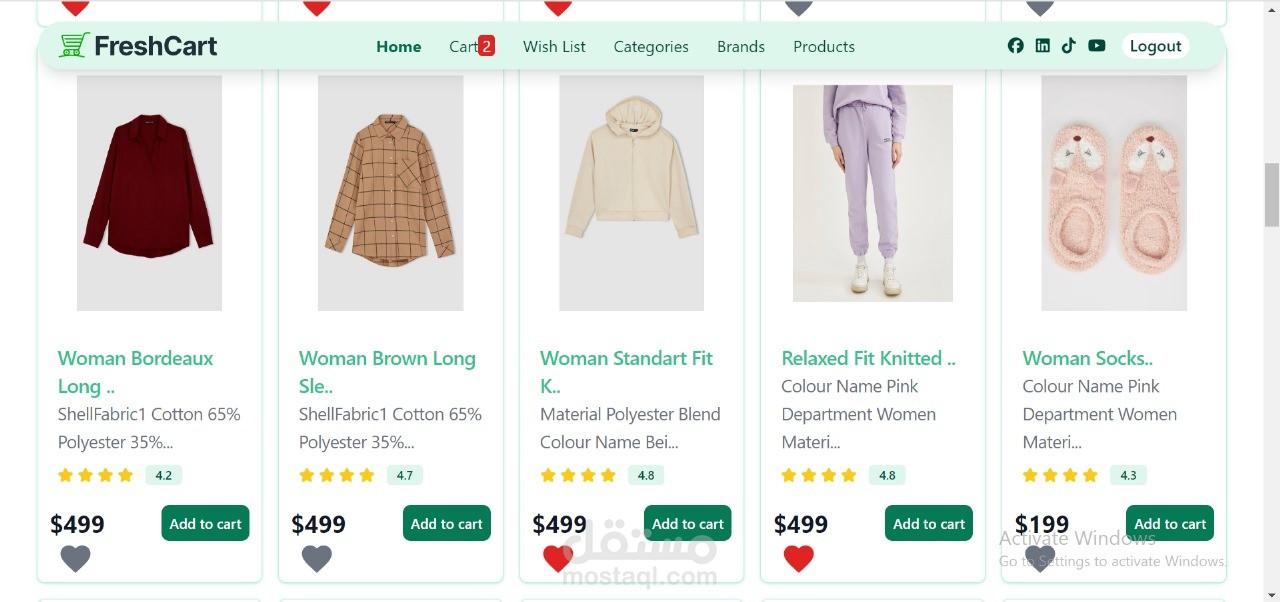Toggle wishlist heart for Woman Brown Long Sleeve
Screen dimensions: 1280x602
tap(316, 559)
